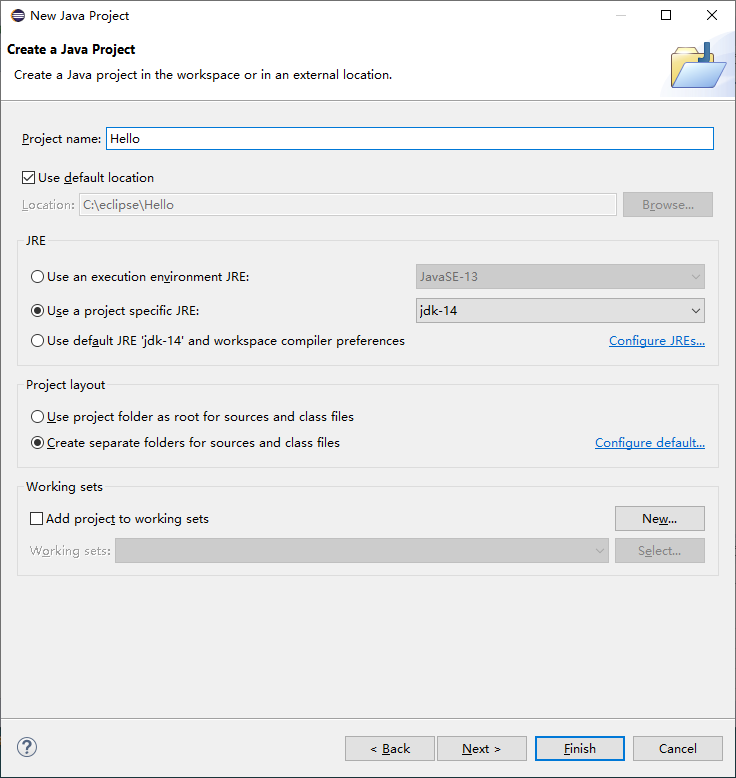
Task: Open the Configure default link
Action: [650, 443]
